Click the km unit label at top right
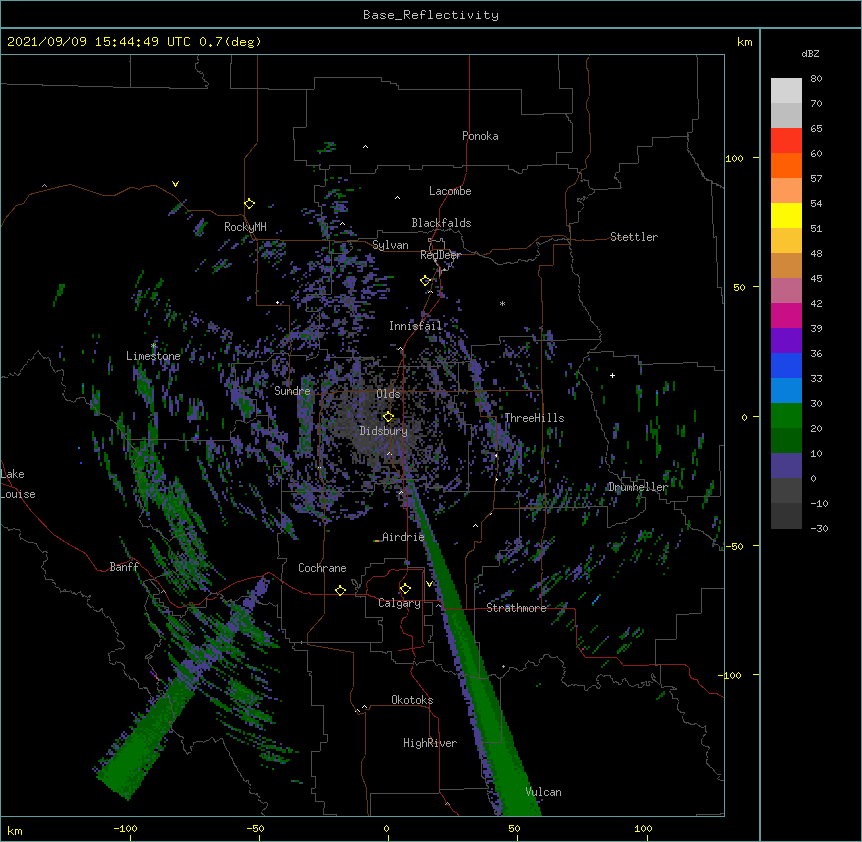Image resolution: width=862 pixels, height=842 pixels. coord(745,42)
